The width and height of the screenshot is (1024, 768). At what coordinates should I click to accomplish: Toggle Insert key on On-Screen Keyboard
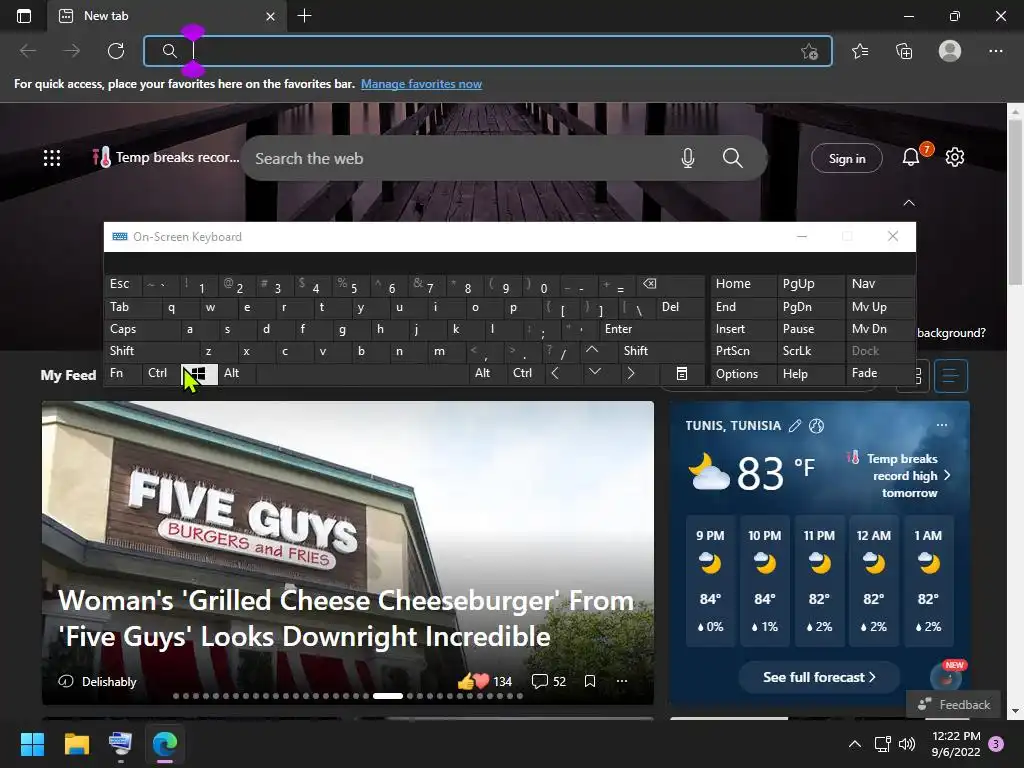click(x=744, y=329)
